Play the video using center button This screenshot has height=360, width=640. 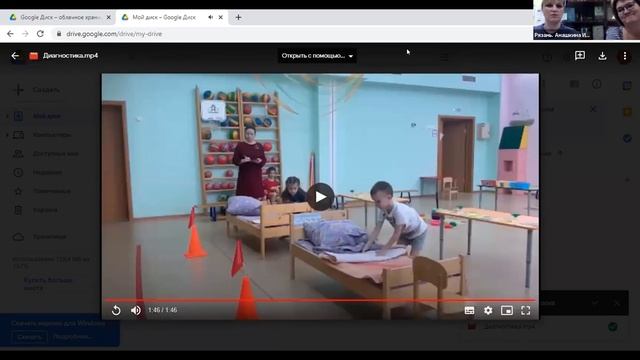click(320, 197)
